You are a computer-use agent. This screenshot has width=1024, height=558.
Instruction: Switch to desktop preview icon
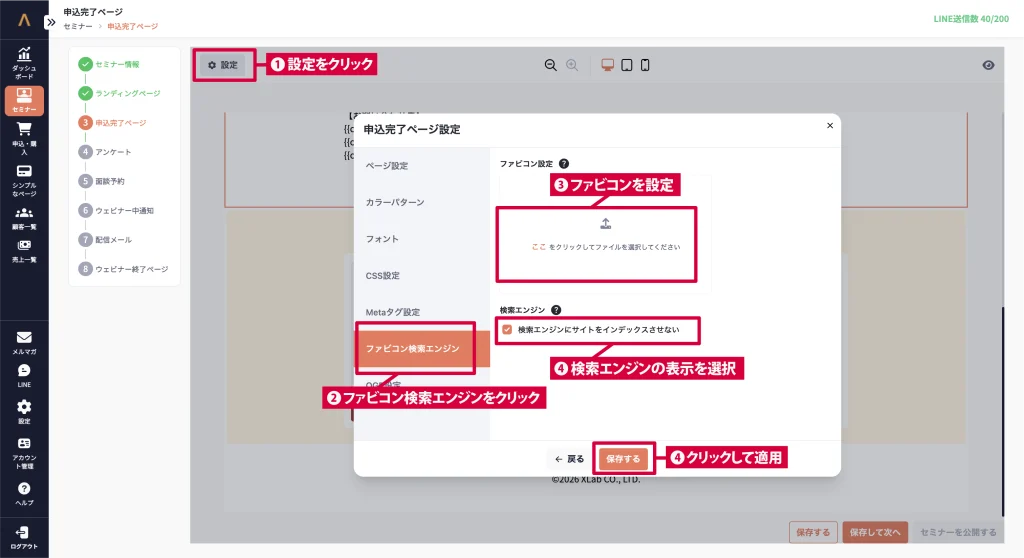(607, 65)
